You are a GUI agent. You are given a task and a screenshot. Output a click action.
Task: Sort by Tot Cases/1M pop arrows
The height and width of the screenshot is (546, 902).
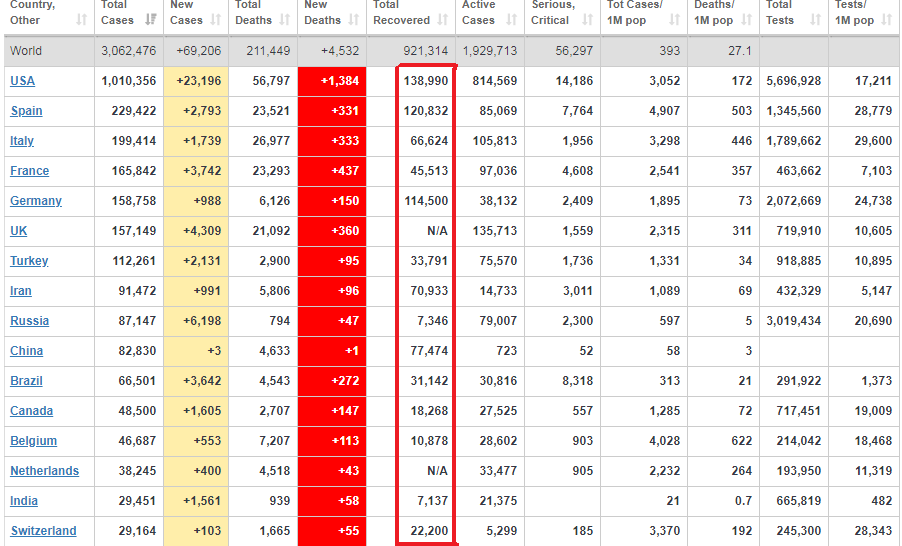pos(674,20)
